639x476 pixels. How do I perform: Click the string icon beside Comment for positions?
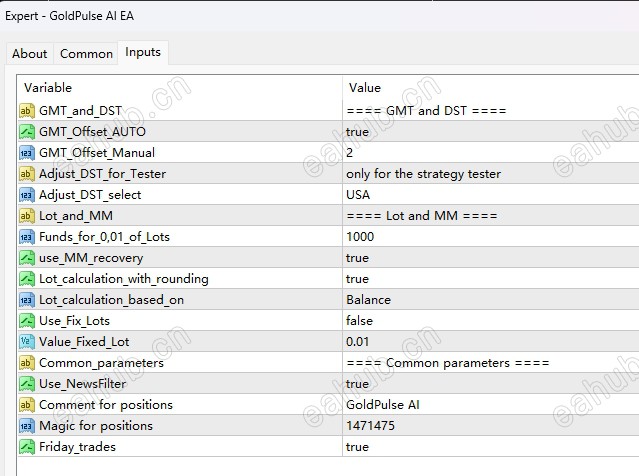26,405
